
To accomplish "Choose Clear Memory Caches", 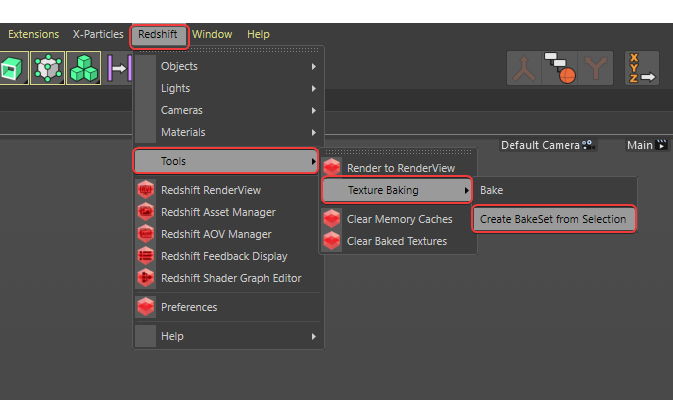I will point(398,219).
